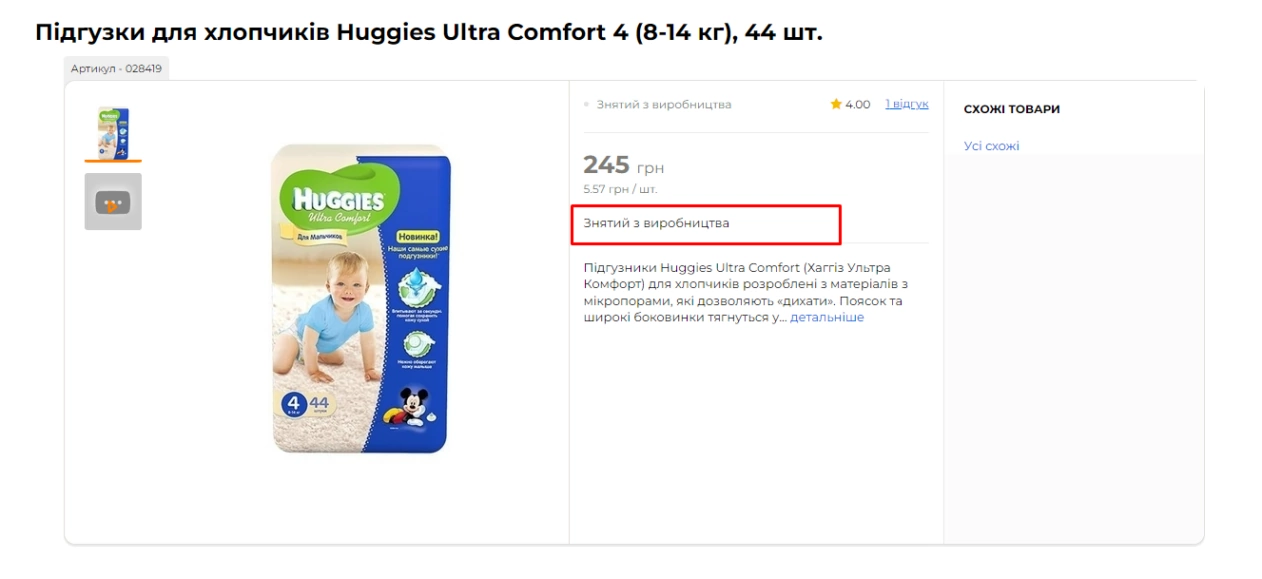1262x579 pixels.
Task: Select the first Huggies pack thumbnail
Action: 113,133
